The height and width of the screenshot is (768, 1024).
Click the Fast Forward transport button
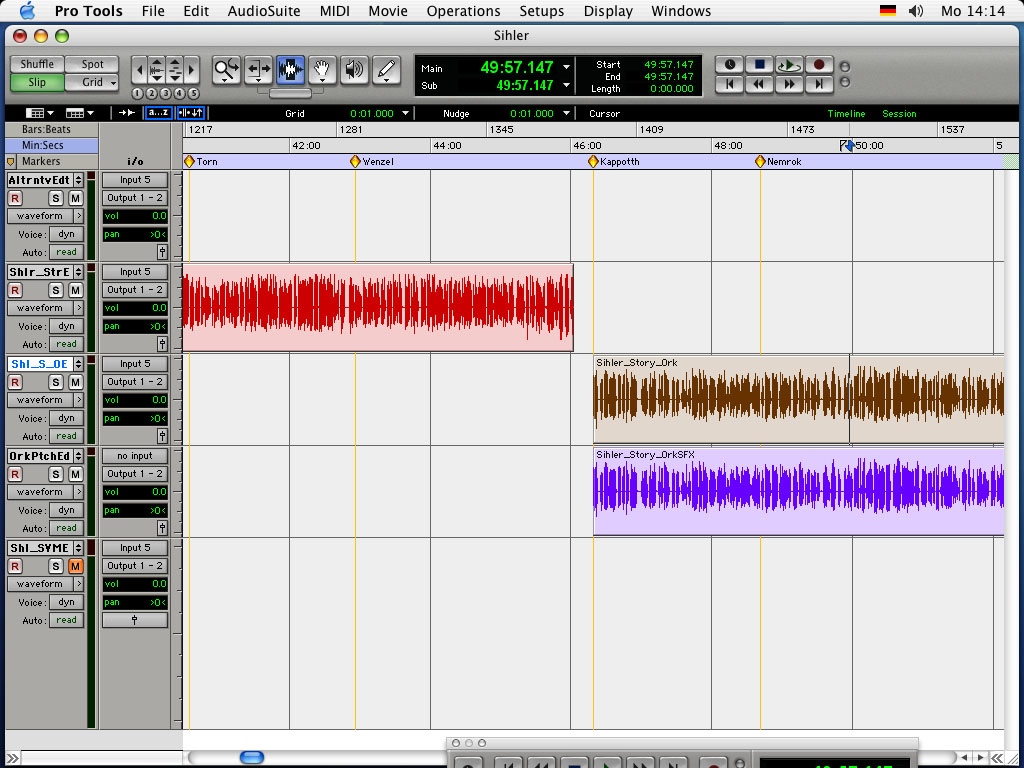point(789,84)
